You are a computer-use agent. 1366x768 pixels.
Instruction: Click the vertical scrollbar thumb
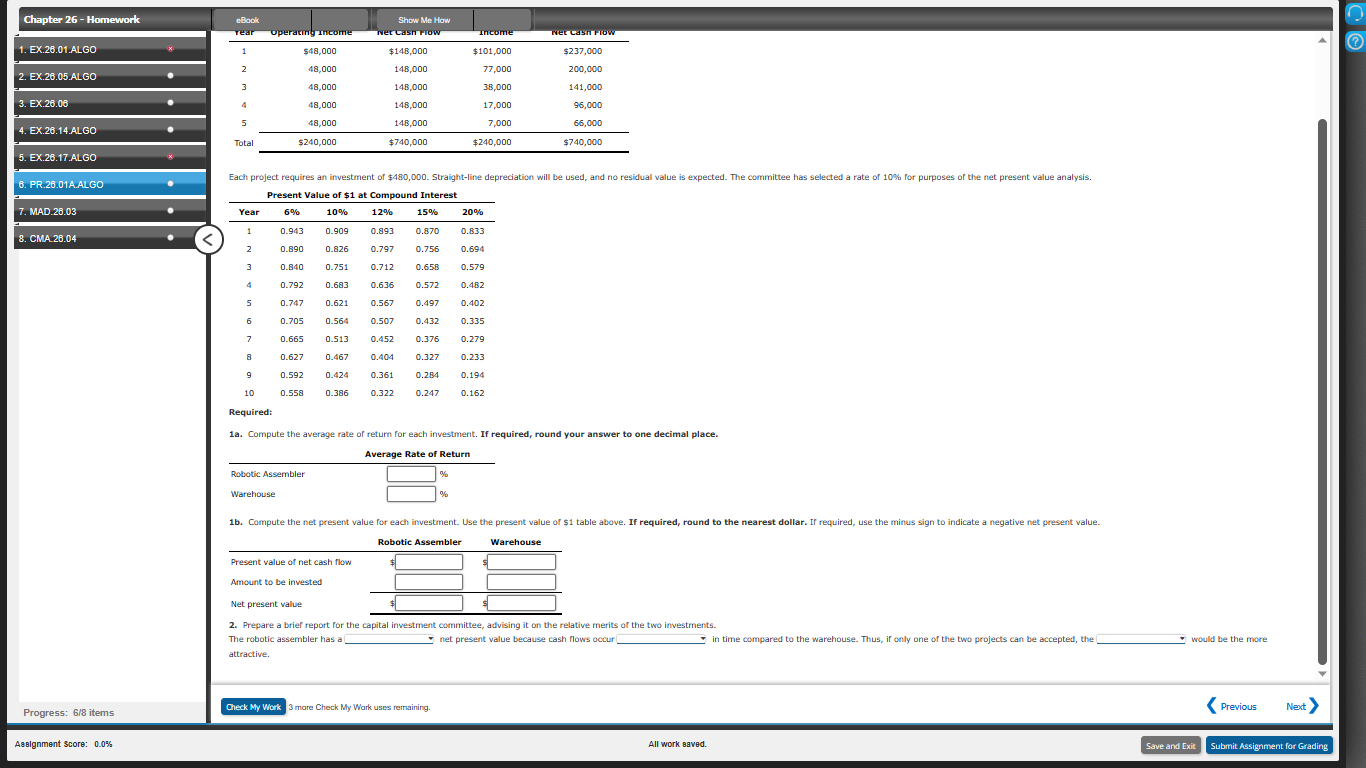coord(1322,392)
